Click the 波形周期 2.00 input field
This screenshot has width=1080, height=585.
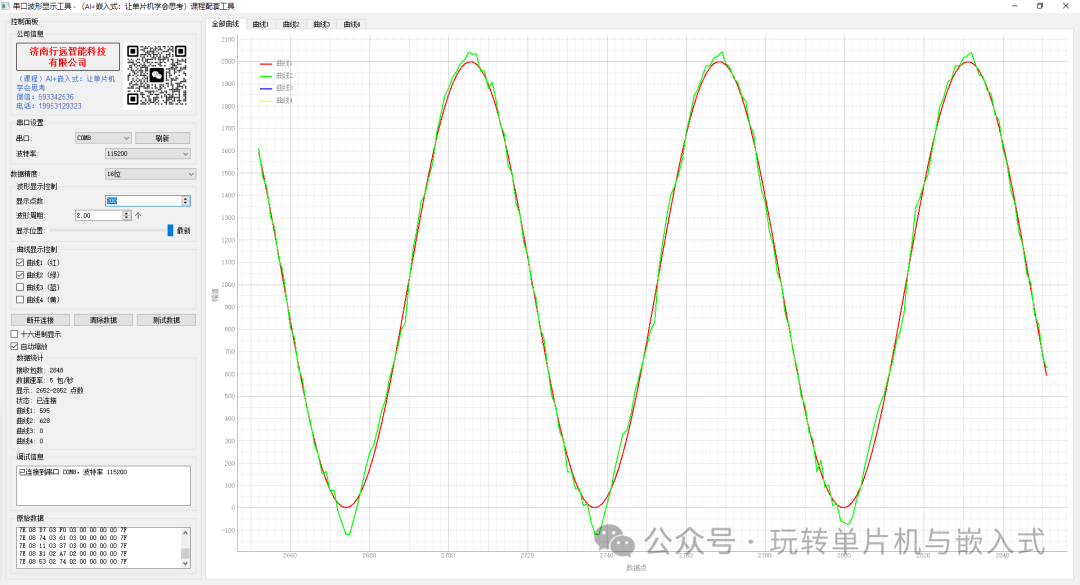point(98,216)
